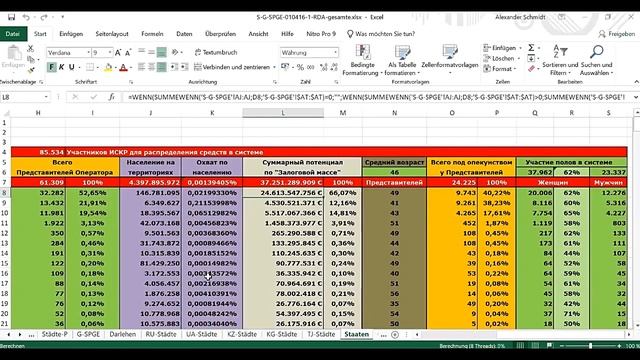
Task: Add a new sheet with the plus button
Action: coord(395,334)
